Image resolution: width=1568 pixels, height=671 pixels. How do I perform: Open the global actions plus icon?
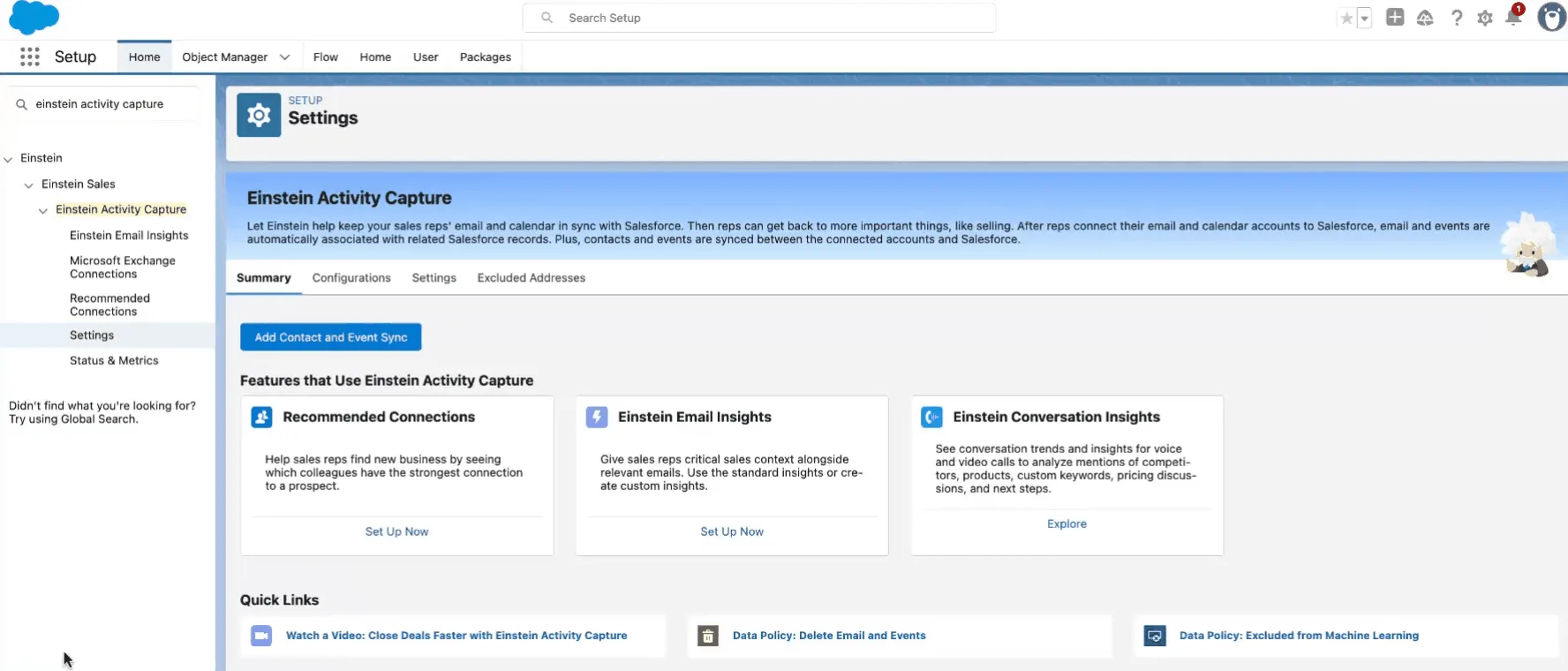click(x=1395, y=17)
